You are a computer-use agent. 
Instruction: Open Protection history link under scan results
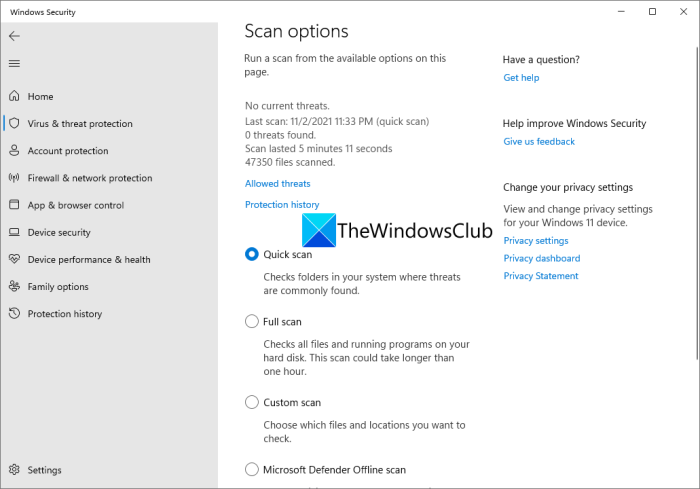pos(282,205)
